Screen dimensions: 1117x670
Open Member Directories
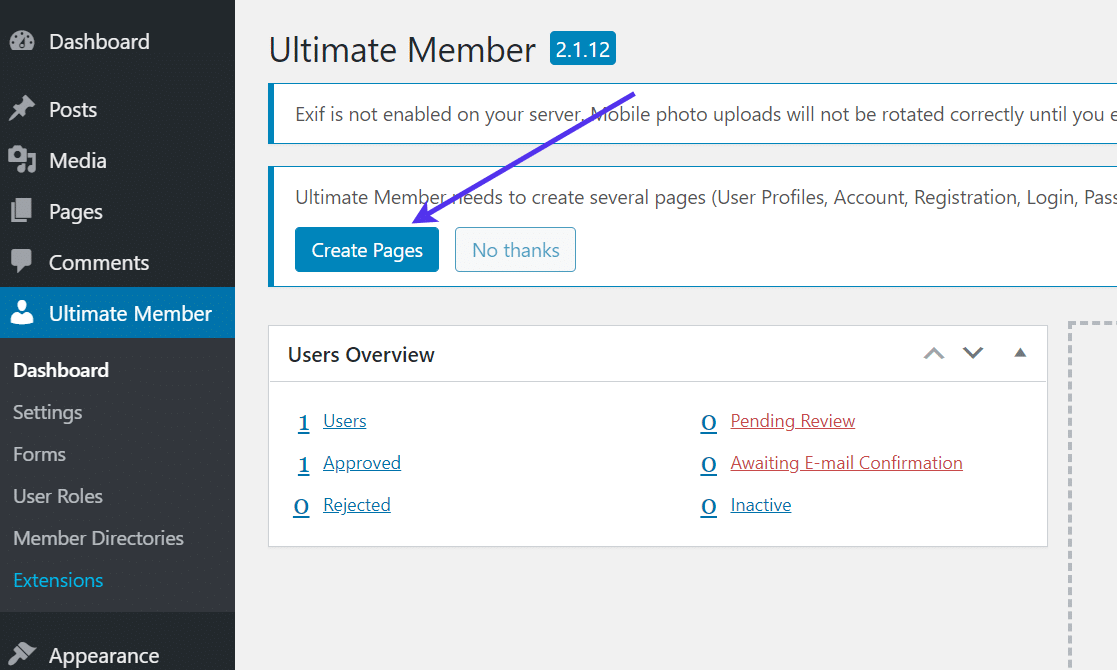point(97,538)
